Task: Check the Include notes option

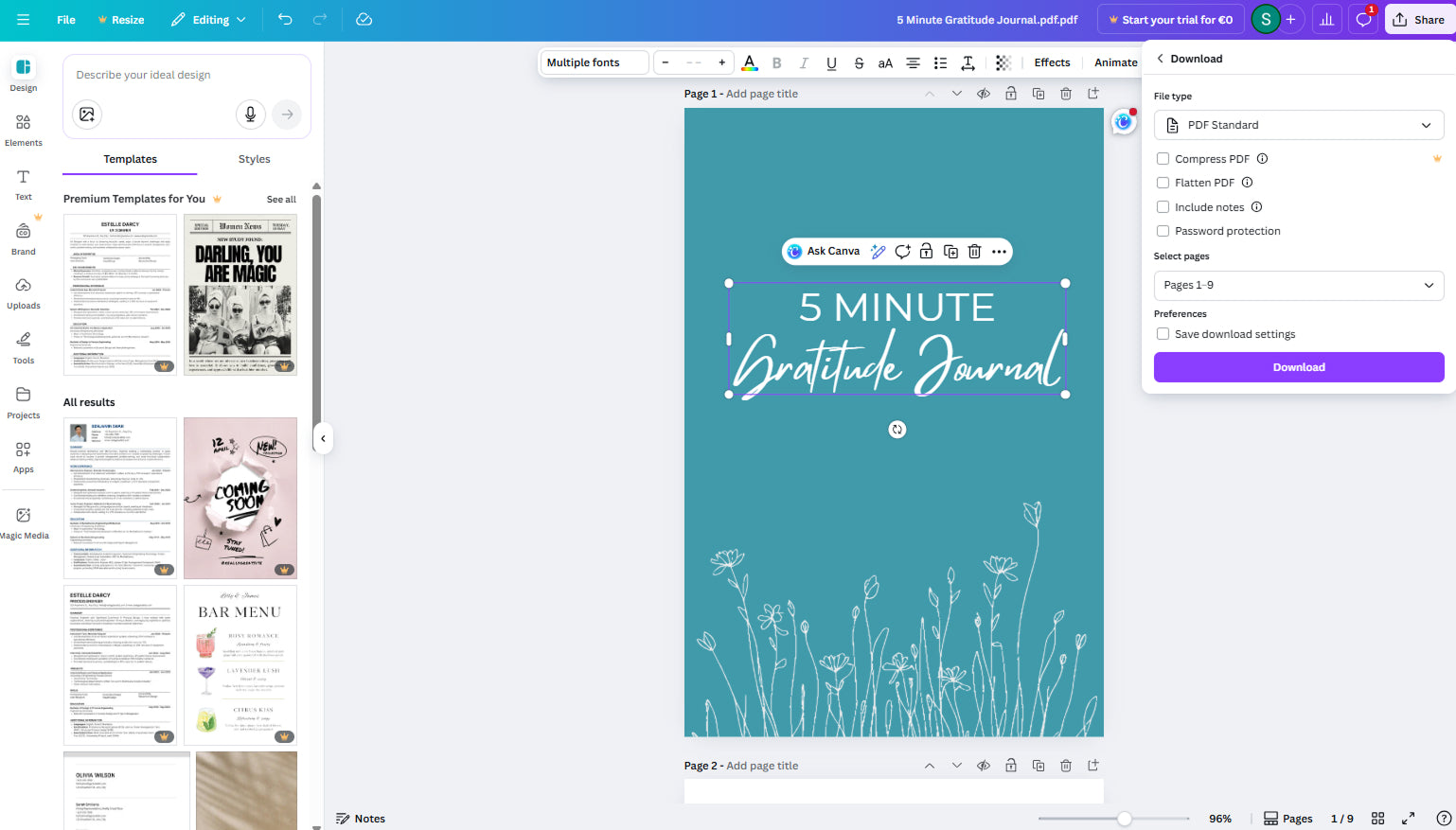Action: coord(1163,207)
